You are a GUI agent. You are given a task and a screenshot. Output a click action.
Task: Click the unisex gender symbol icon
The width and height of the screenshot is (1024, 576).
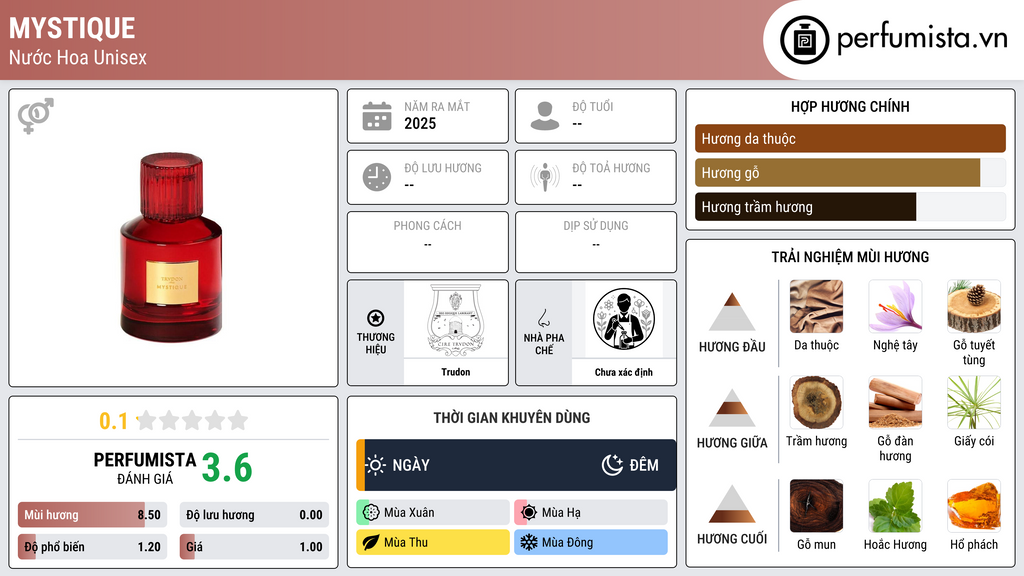pos(36,116)
